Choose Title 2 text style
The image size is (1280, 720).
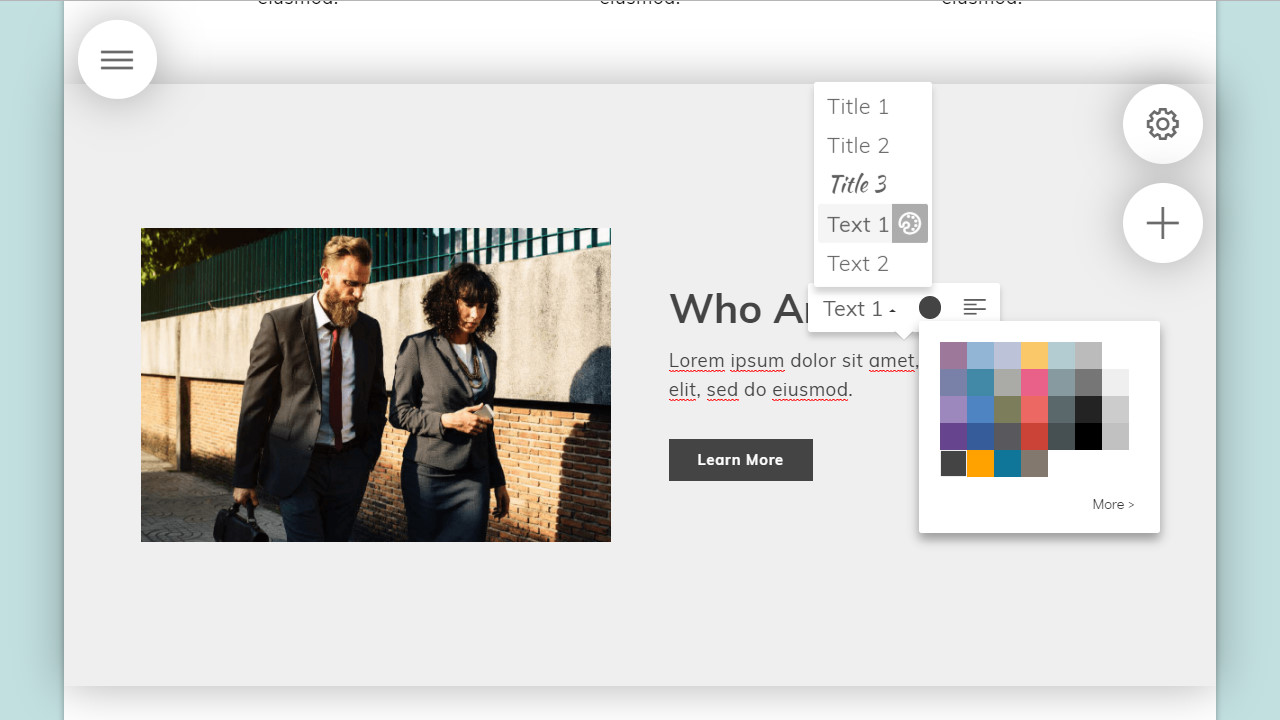[x=857, y=145]
